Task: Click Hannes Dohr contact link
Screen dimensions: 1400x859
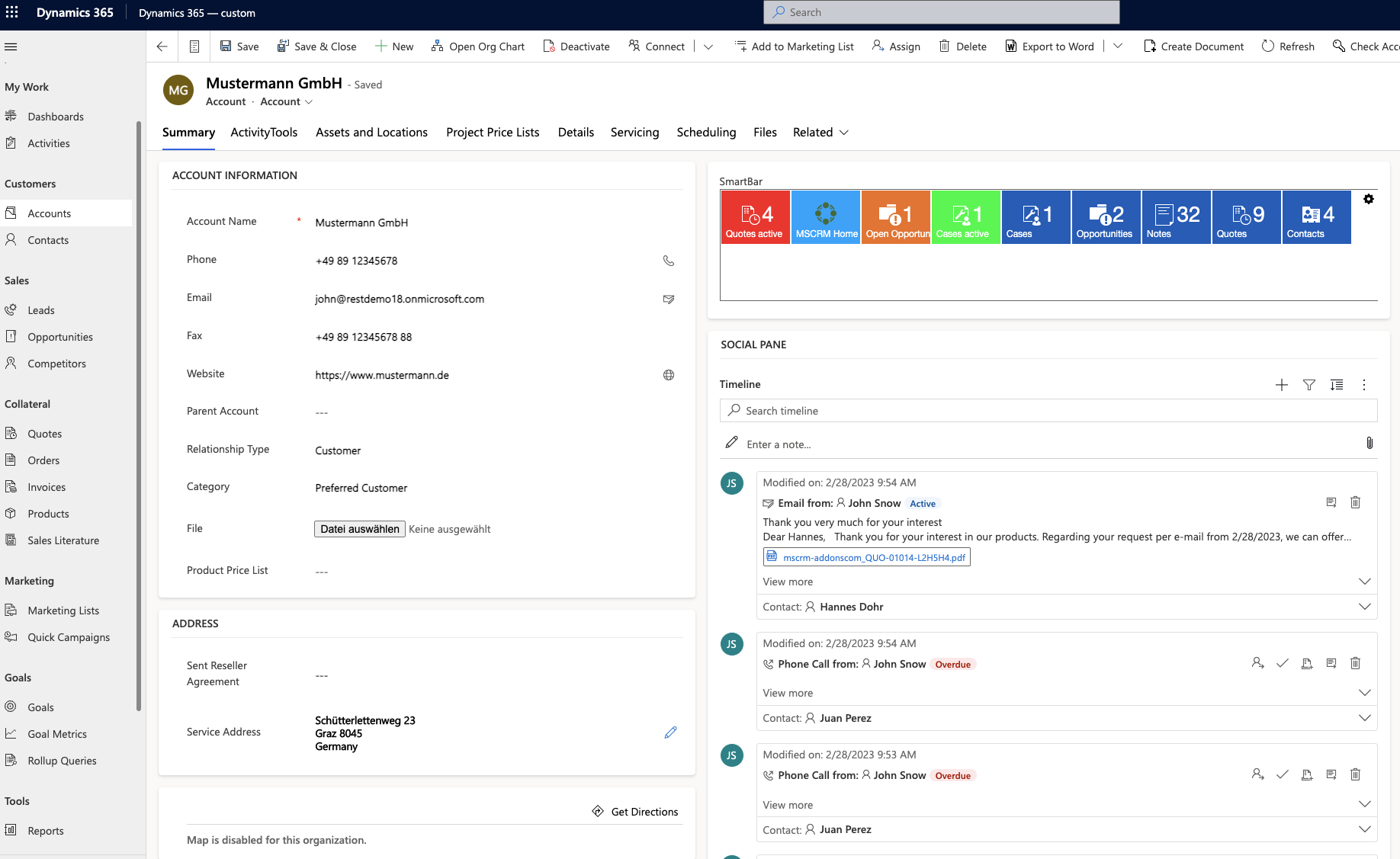Action: (x=851, y=607)
